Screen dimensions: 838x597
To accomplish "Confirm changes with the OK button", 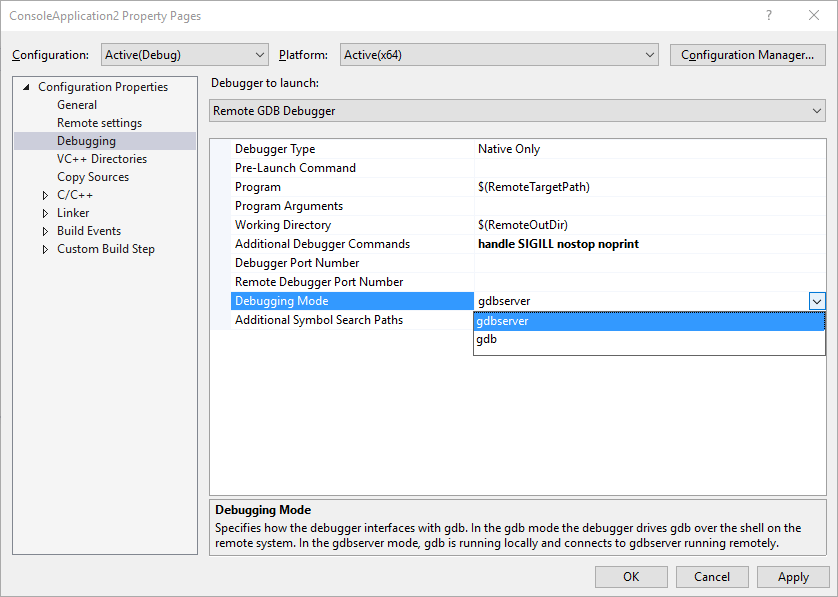I will point(631,576).
